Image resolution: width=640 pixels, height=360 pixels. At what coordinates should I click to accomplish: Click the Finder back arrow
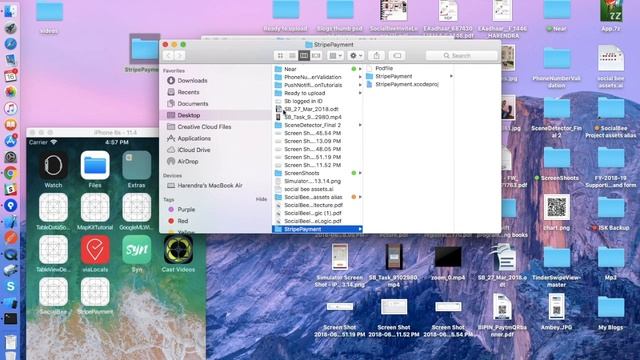168,56
